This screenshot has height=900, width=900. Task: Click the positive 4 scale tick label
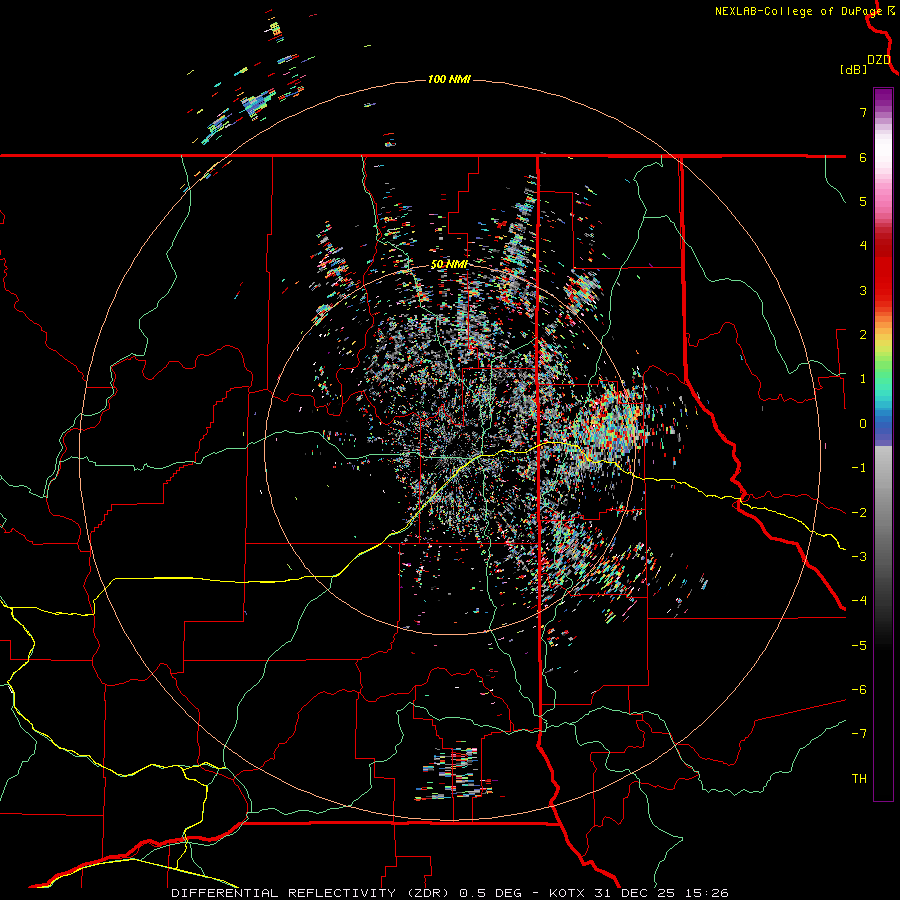(x=863, y=246)
